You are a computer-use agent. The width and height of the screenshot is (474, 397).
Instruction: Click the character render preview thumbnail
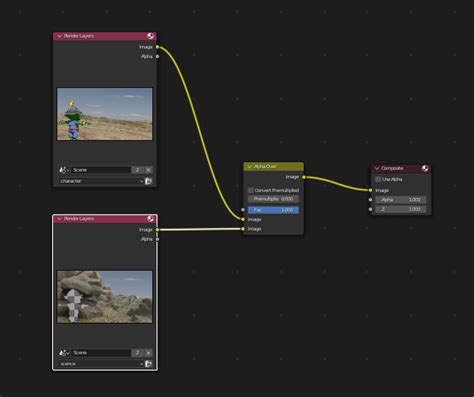(x=105, y=114)
